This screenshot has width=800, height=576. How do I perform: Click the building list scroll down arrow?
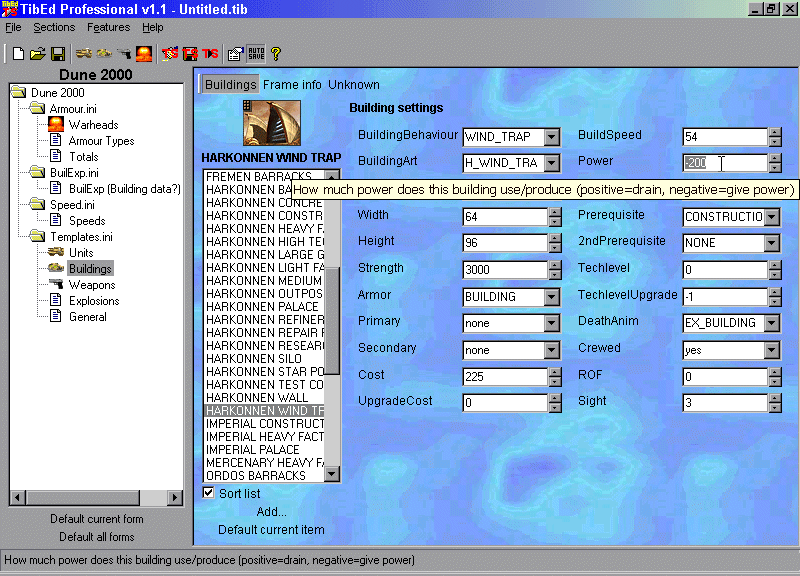click(332, 474)
